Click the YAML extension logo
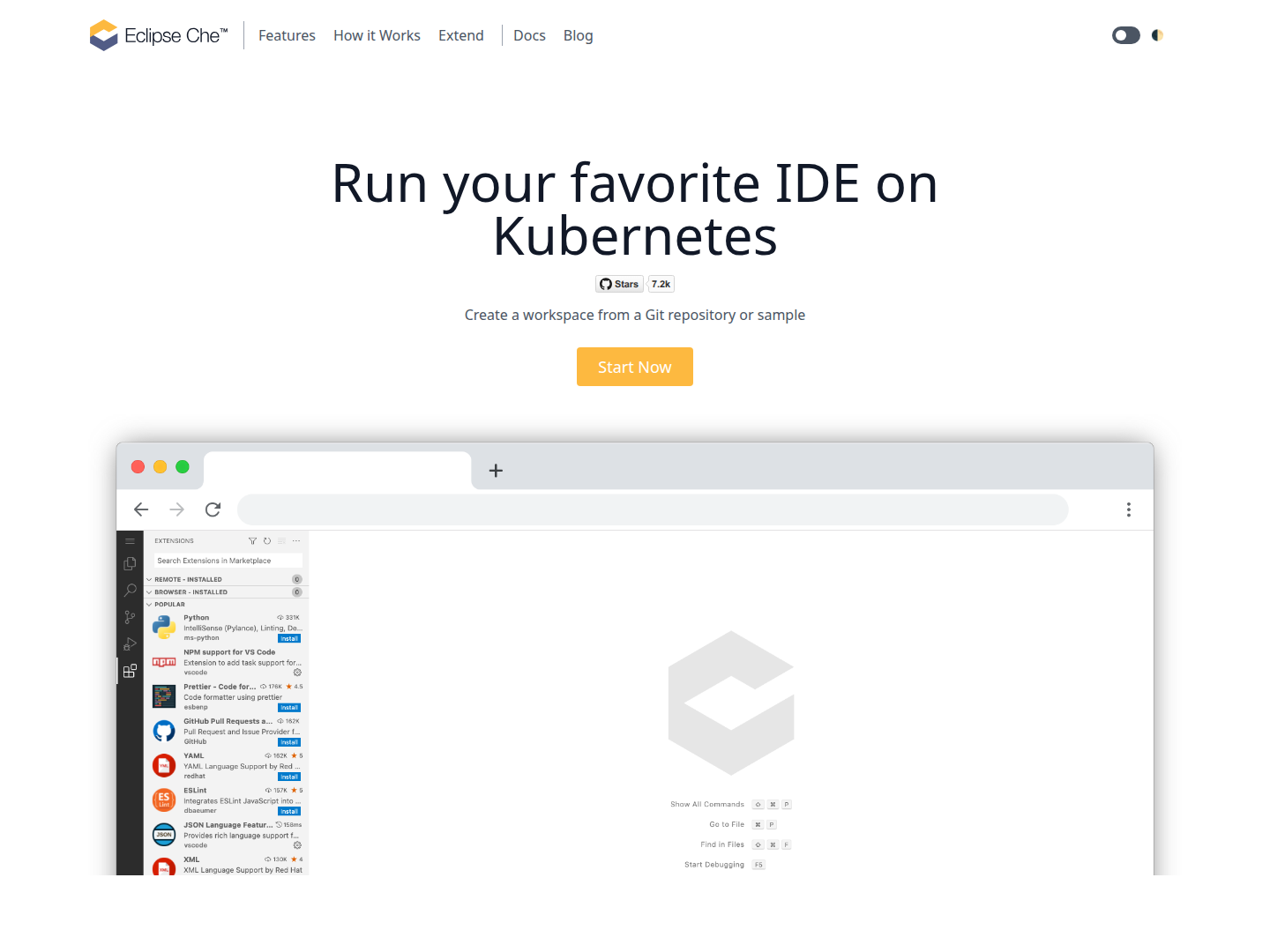This screenshot has height=952, width=1270. [x=164, y=765]
